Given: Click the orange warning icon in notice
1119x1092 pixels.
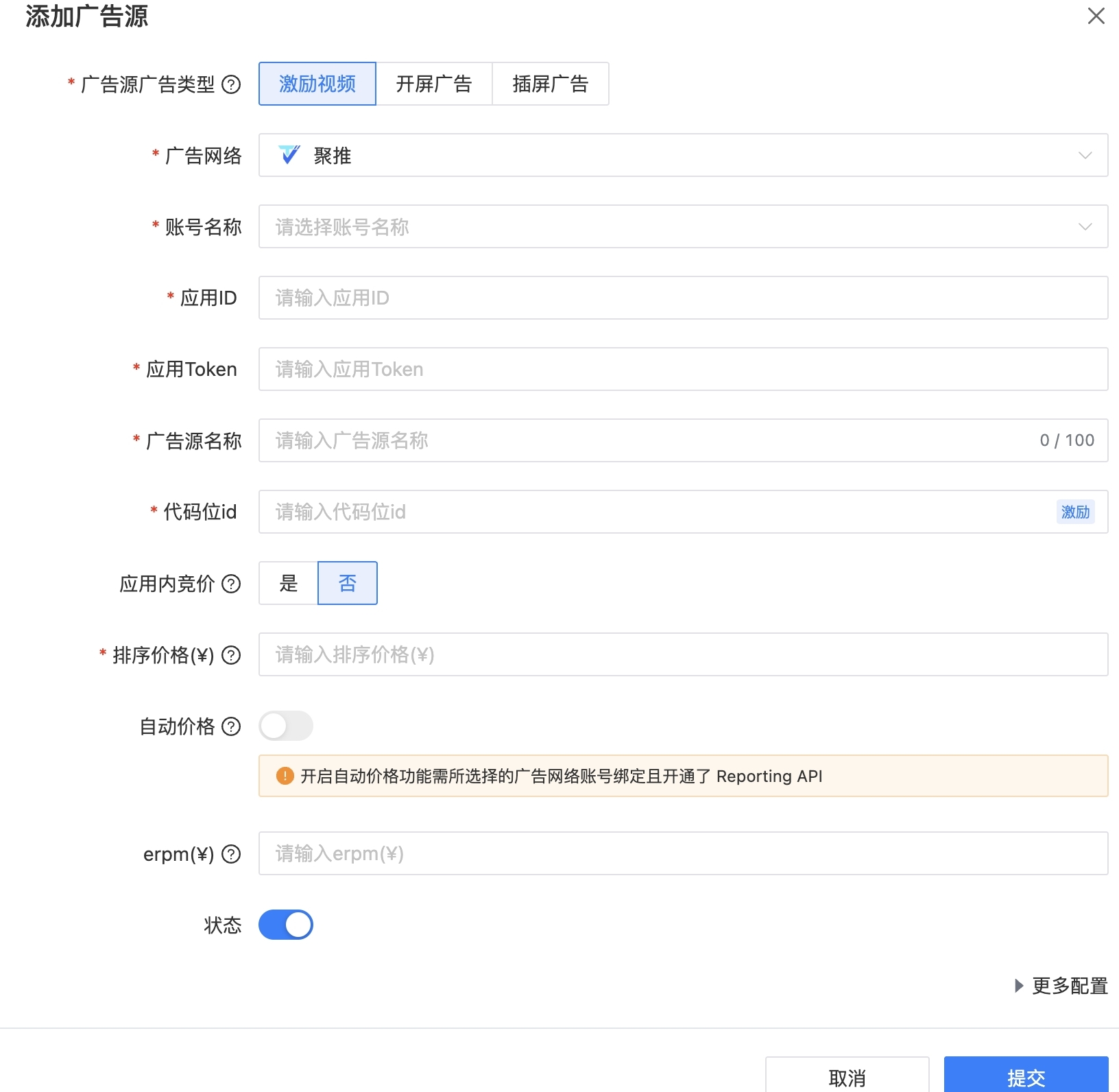Looking at the screenshot, I should [285, 776].
